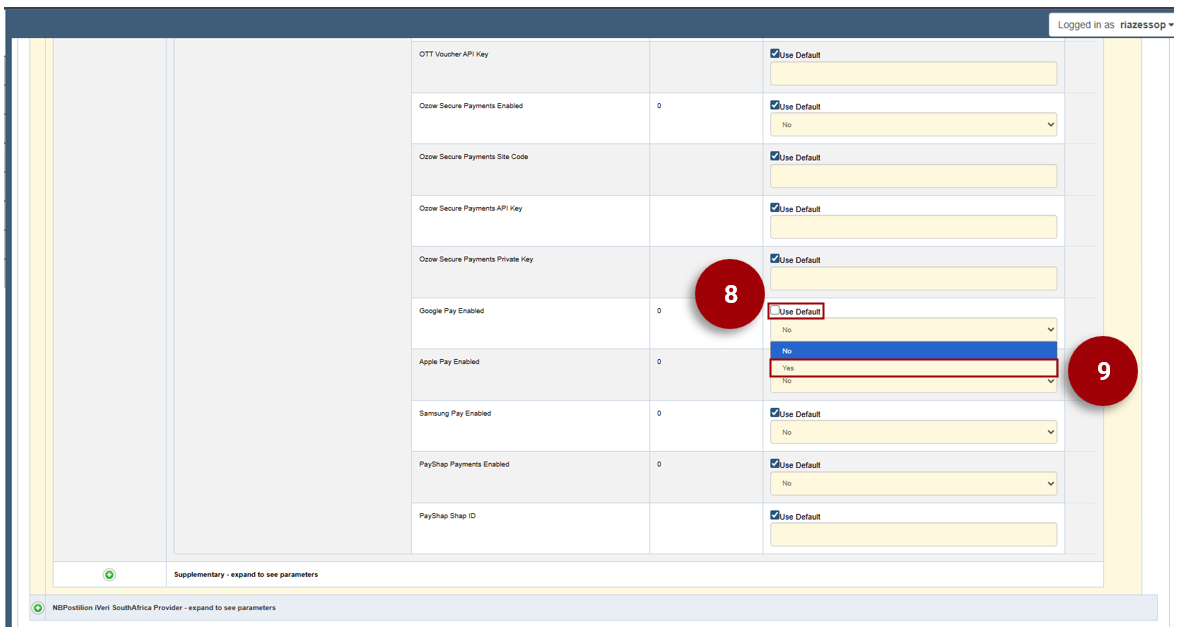Toggle Use Default for Ozow Secure Payments Site Code
Screen dimensions: 1183x637
(775, 157)
